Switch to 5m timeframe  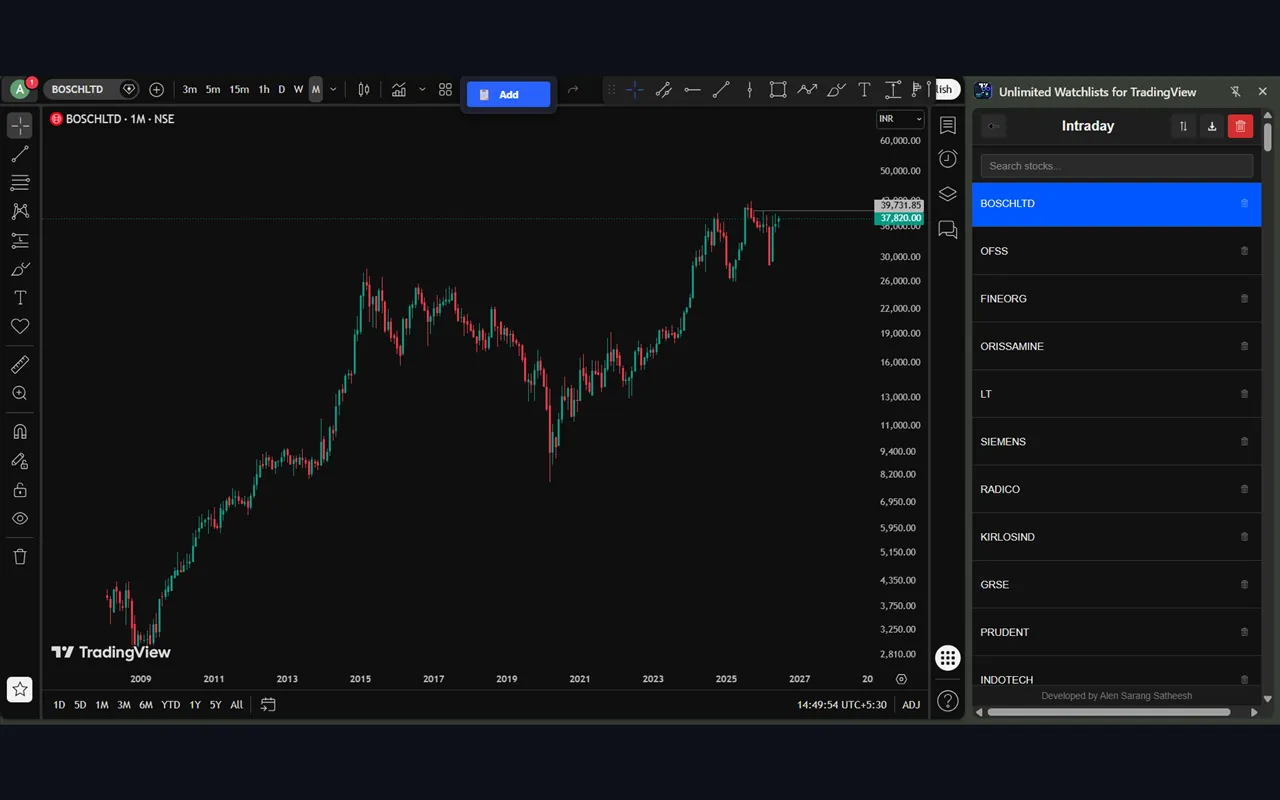(213, 89)
